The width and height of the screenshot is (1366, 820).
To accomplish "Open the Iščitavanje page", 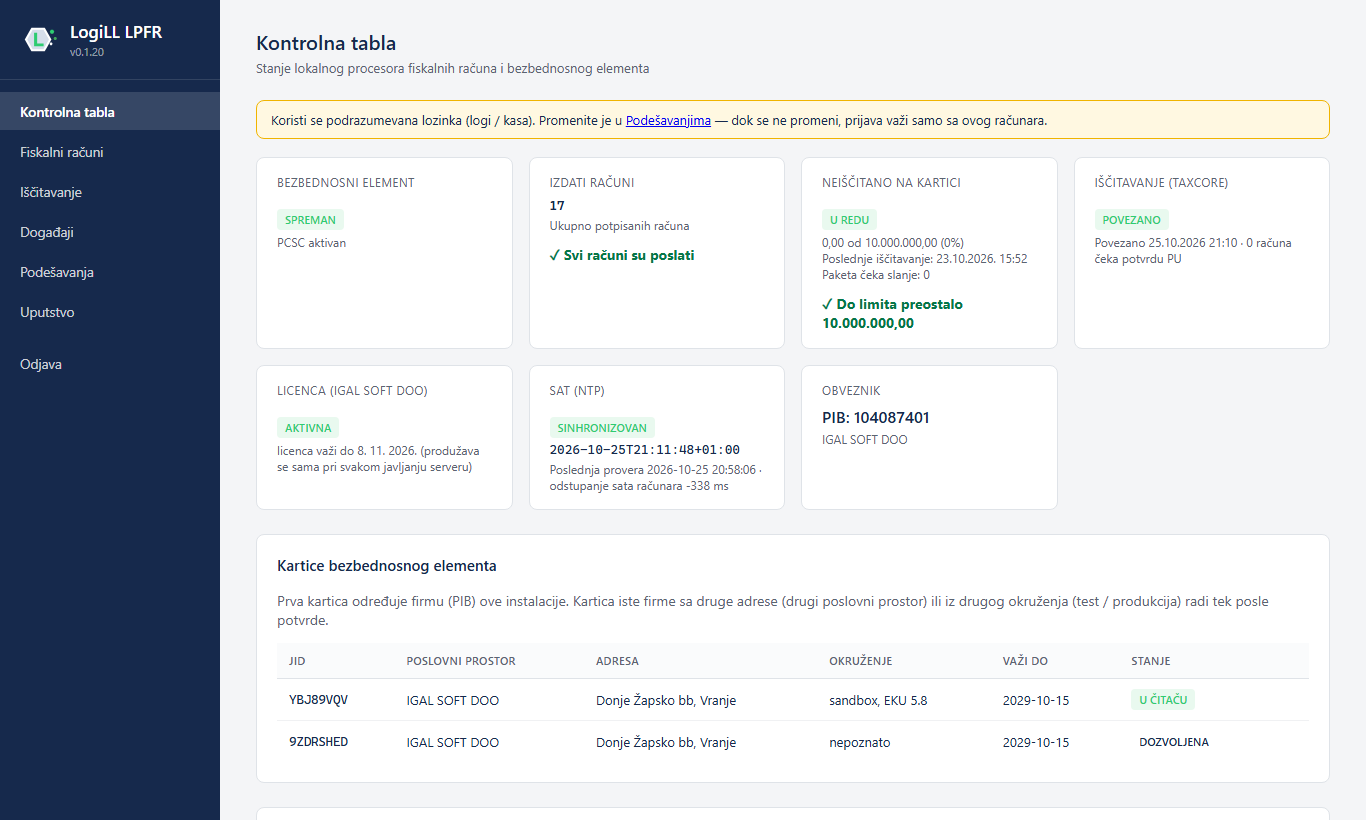I will [110, 192].
